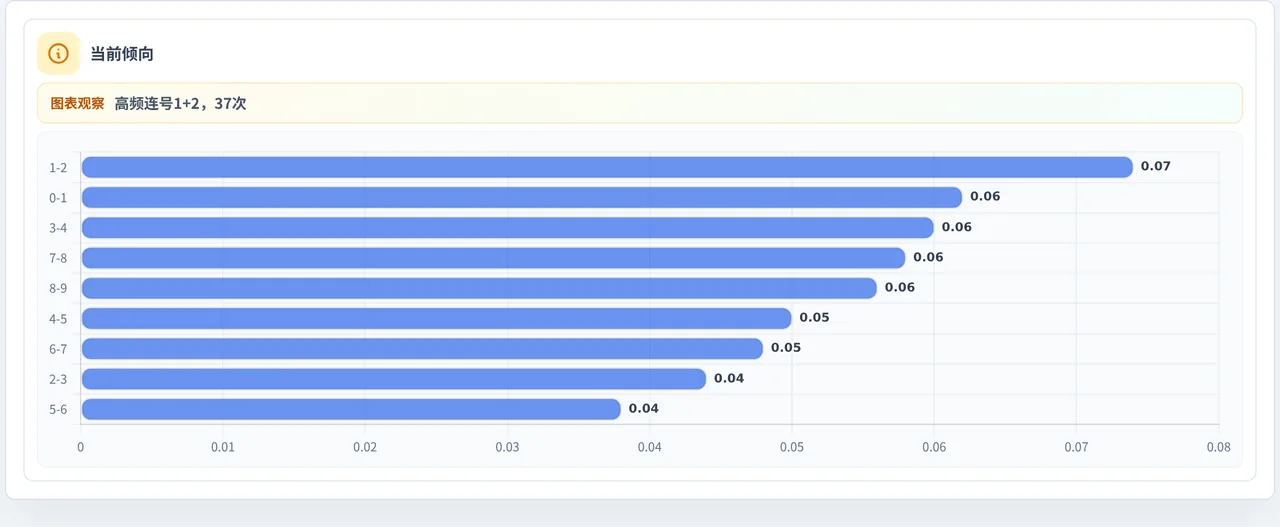The width and height of the screenshot is (1280, 527).
Task: Choose the 2-3 bar
Action: click(394, 379)
